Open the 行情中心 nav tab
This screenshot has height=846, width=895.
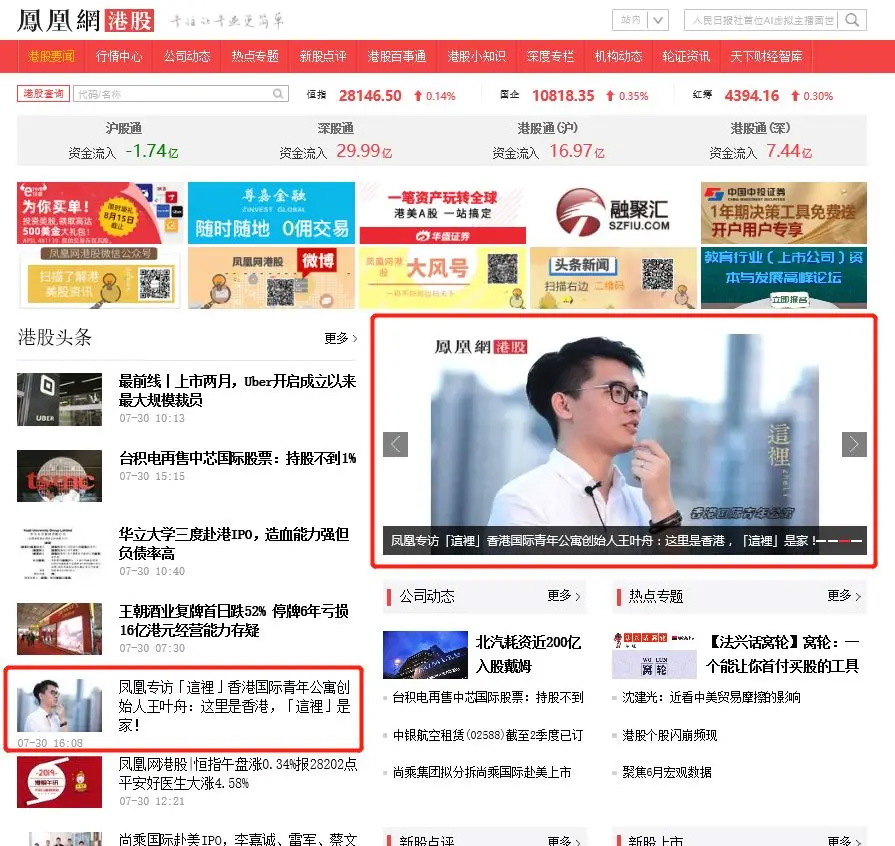click(119, 56)
